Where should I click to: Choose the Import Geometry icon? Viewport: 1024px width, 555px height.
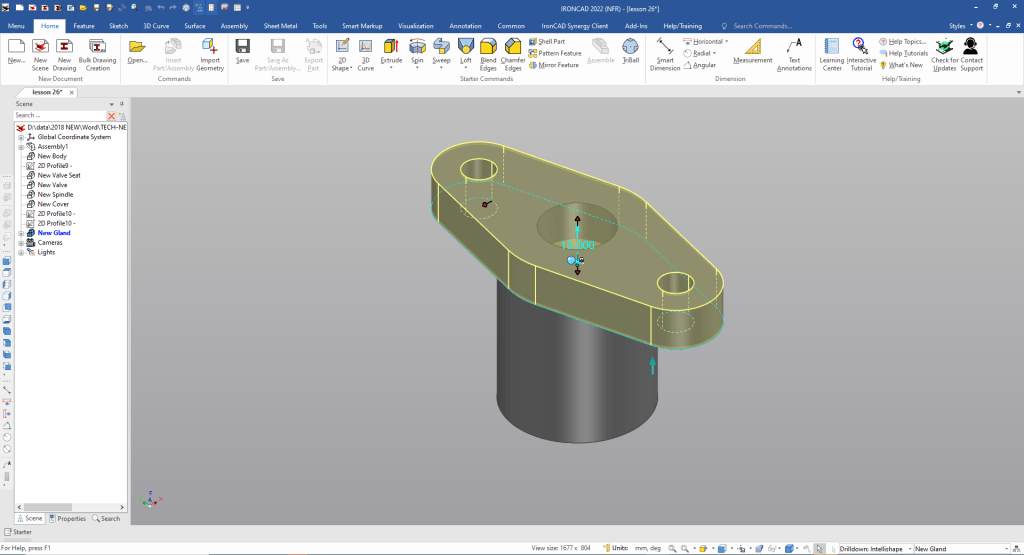(x=210, y=46)
